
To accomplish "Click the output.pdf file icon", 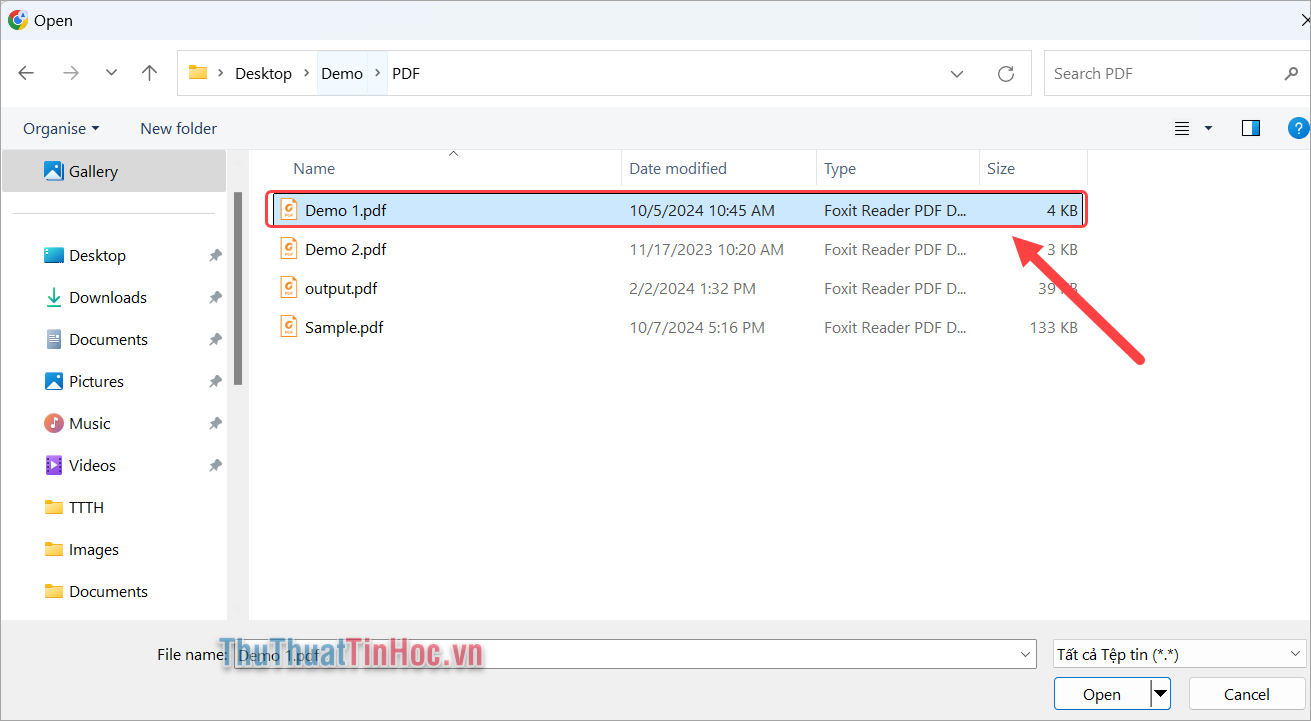I will (289, 288).
